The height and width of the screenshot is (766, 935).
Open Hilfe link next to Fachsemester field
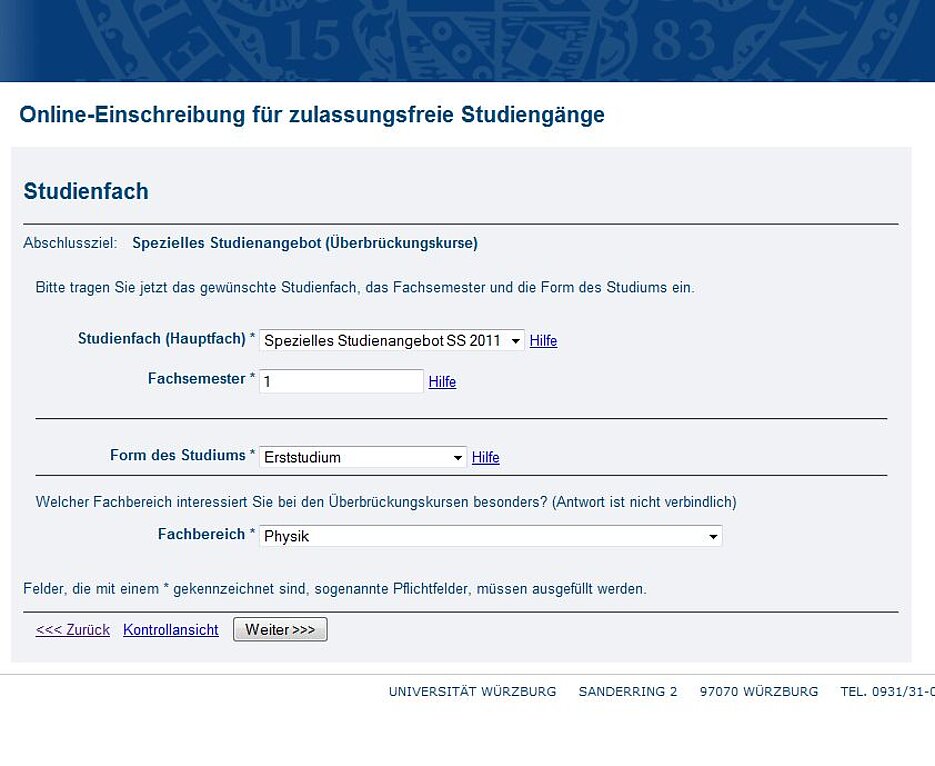pyautogui.click(x=442, y=382)
